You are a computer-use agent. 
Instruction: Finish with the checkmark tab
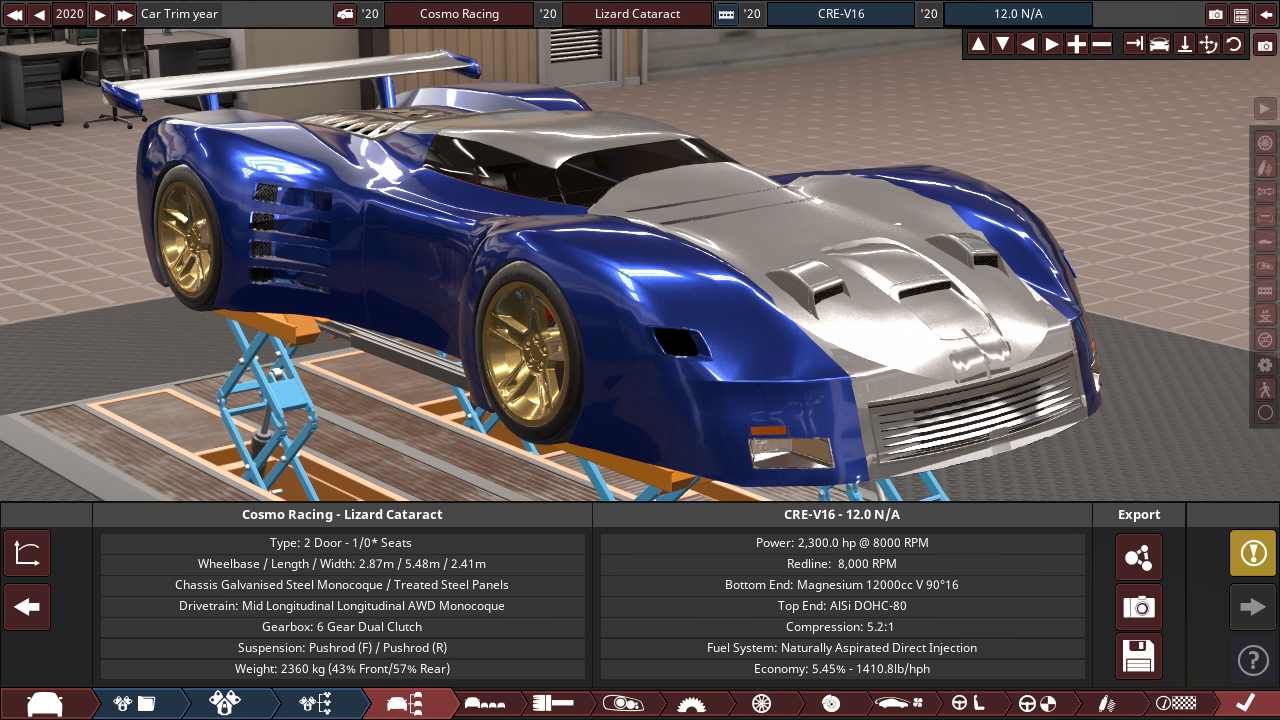[x=1245, y=704]
